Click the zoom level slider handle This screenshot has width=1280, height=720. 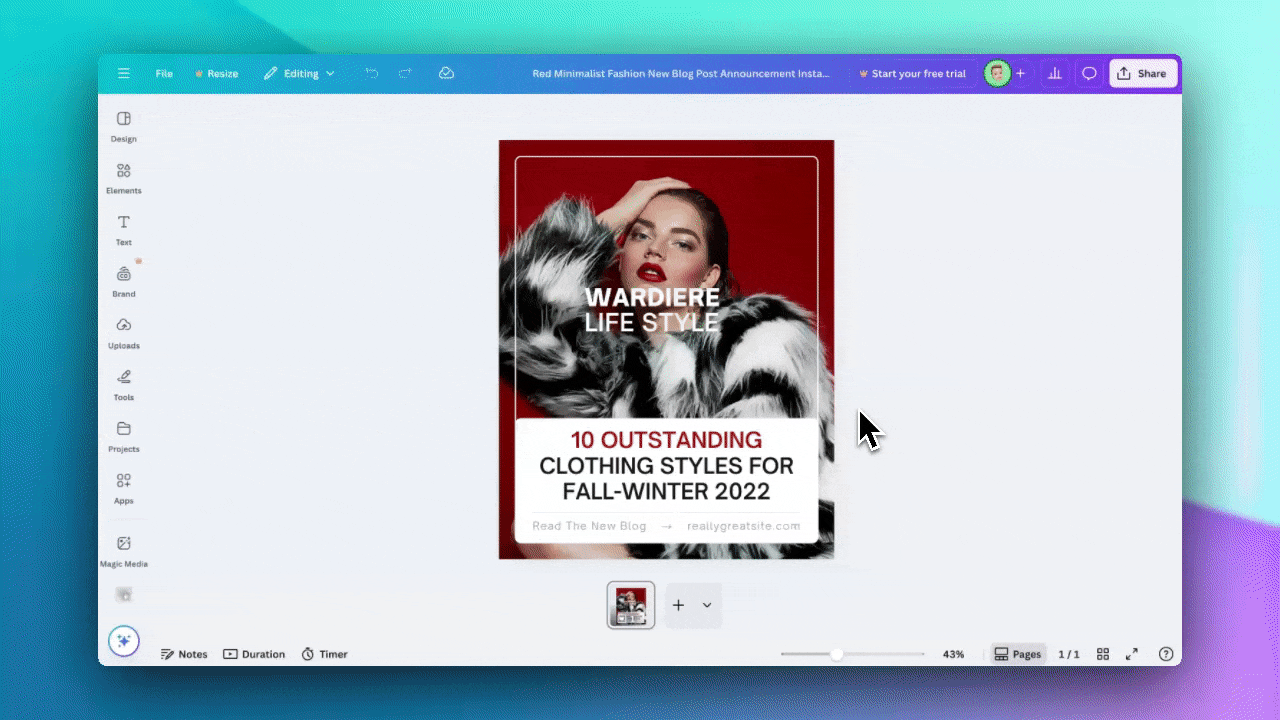(836, 654)
